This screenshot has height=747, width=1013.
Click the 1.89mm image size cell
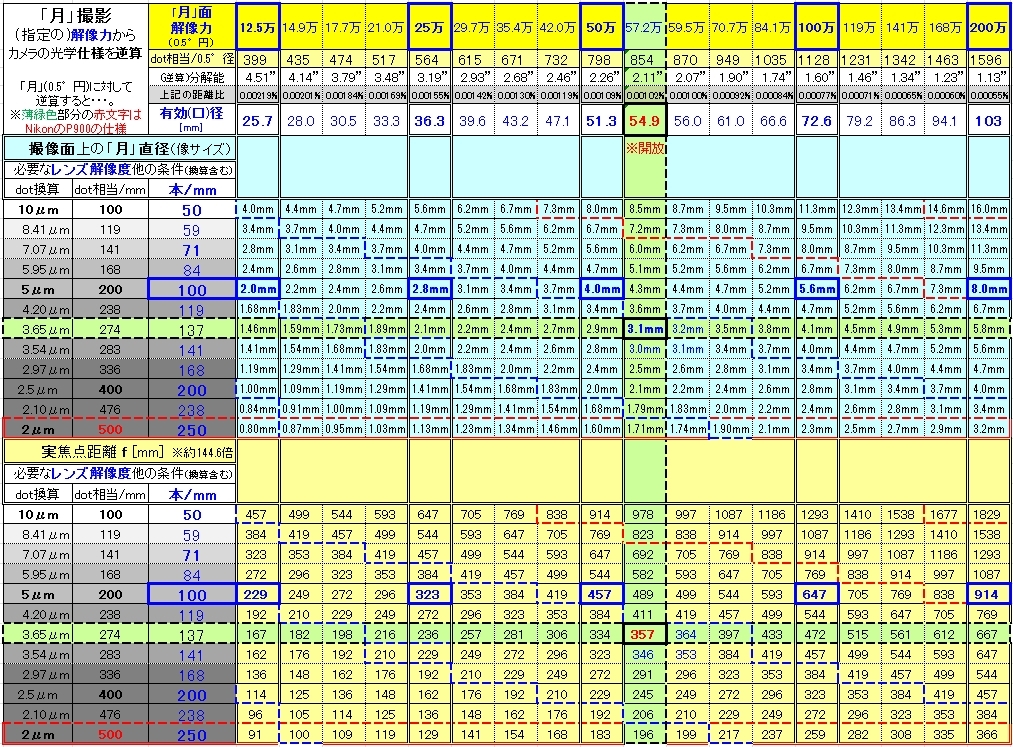387,330
